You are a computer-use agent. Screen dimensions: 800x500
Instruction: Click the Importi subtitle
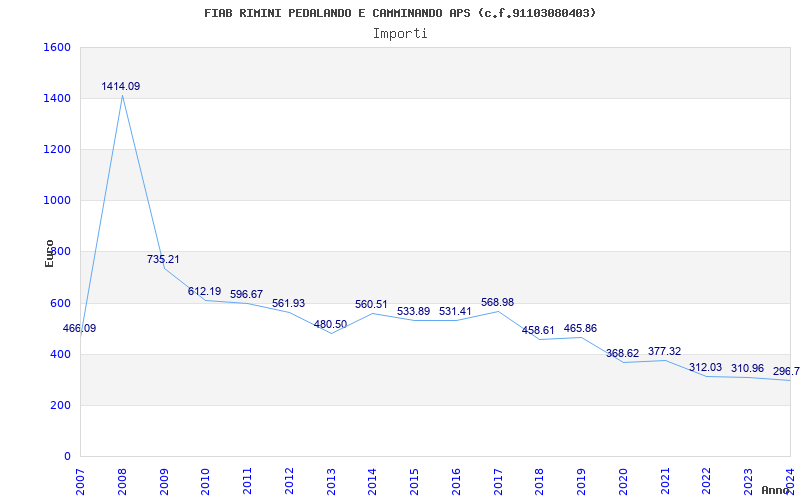[x=400, y=34]
